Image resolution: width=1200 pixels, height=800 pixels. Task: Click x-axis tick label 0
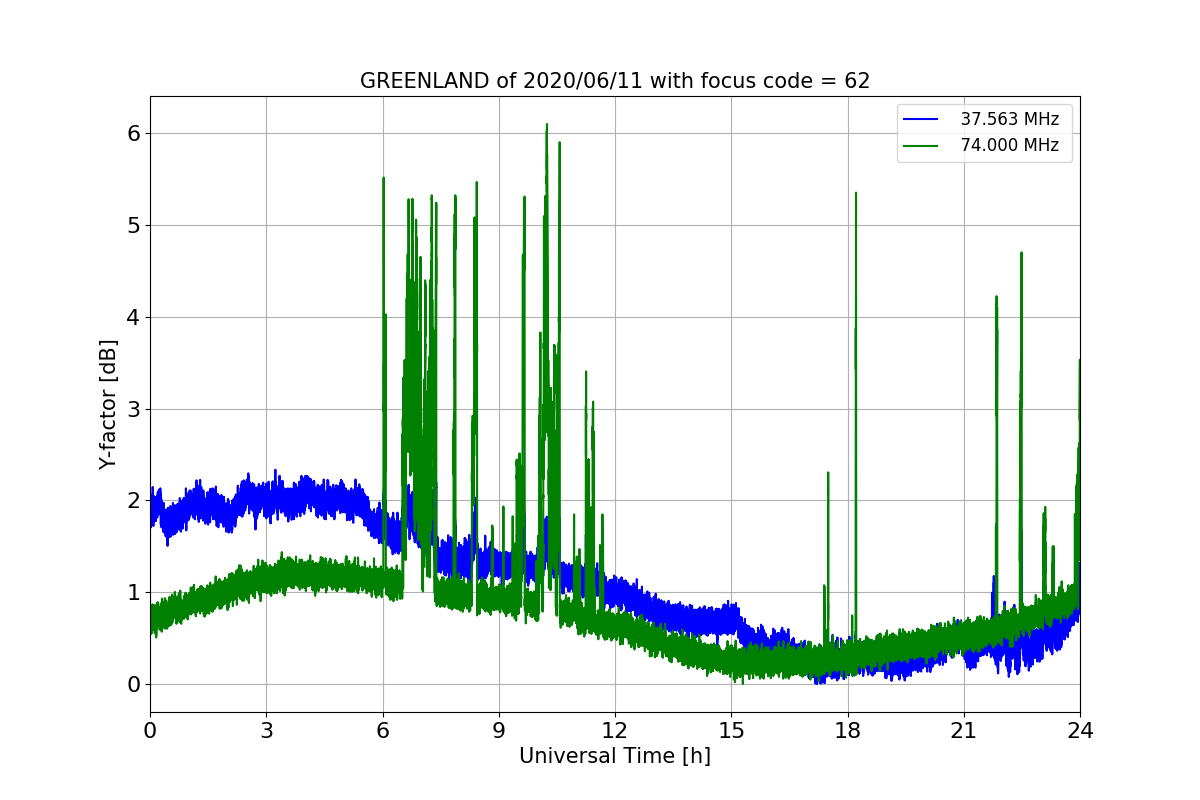pyautogui.click(x=150, y=731)
